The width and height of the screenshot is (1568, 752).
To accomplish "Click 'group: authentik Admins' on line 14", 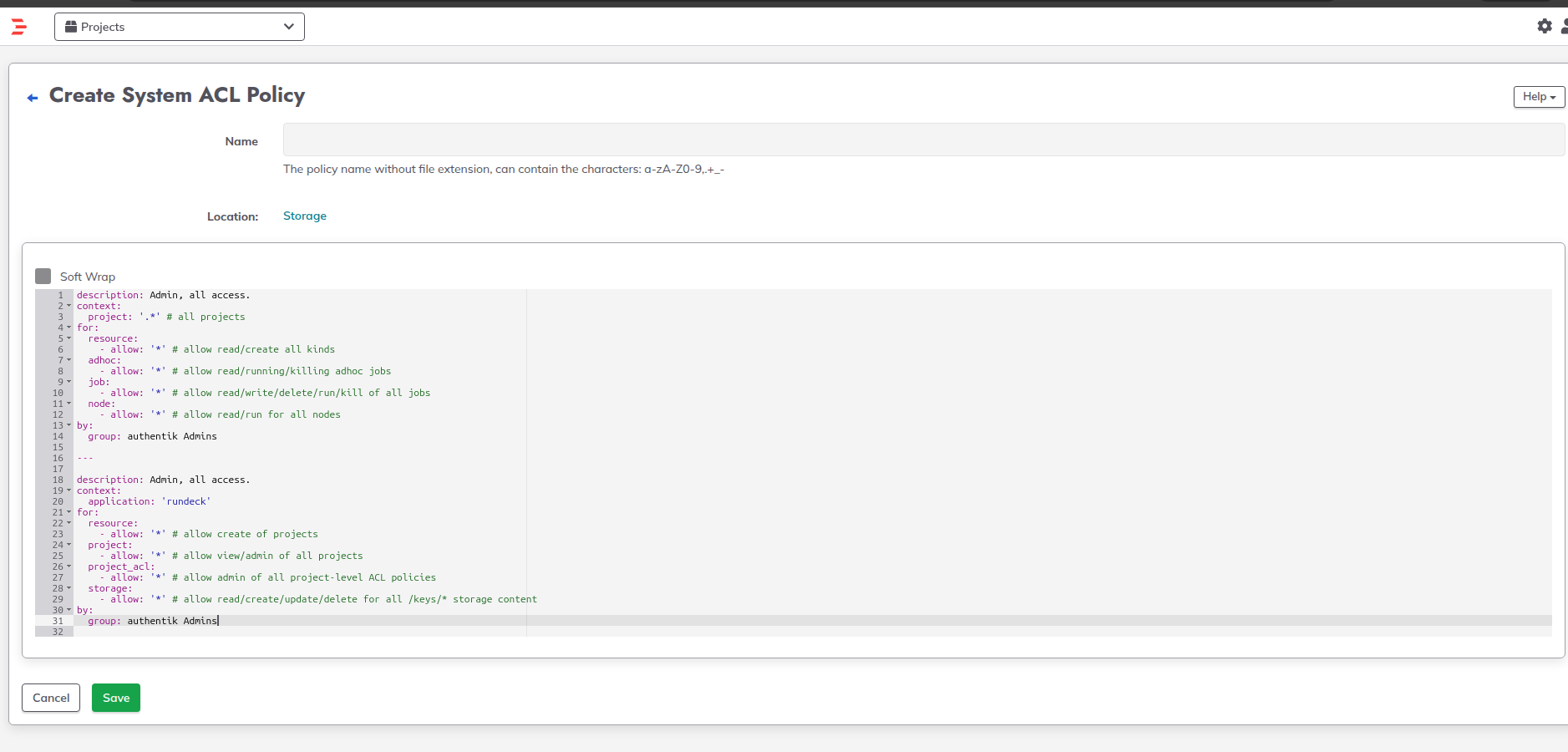I will pyautogui.click(x=152, y=436).
